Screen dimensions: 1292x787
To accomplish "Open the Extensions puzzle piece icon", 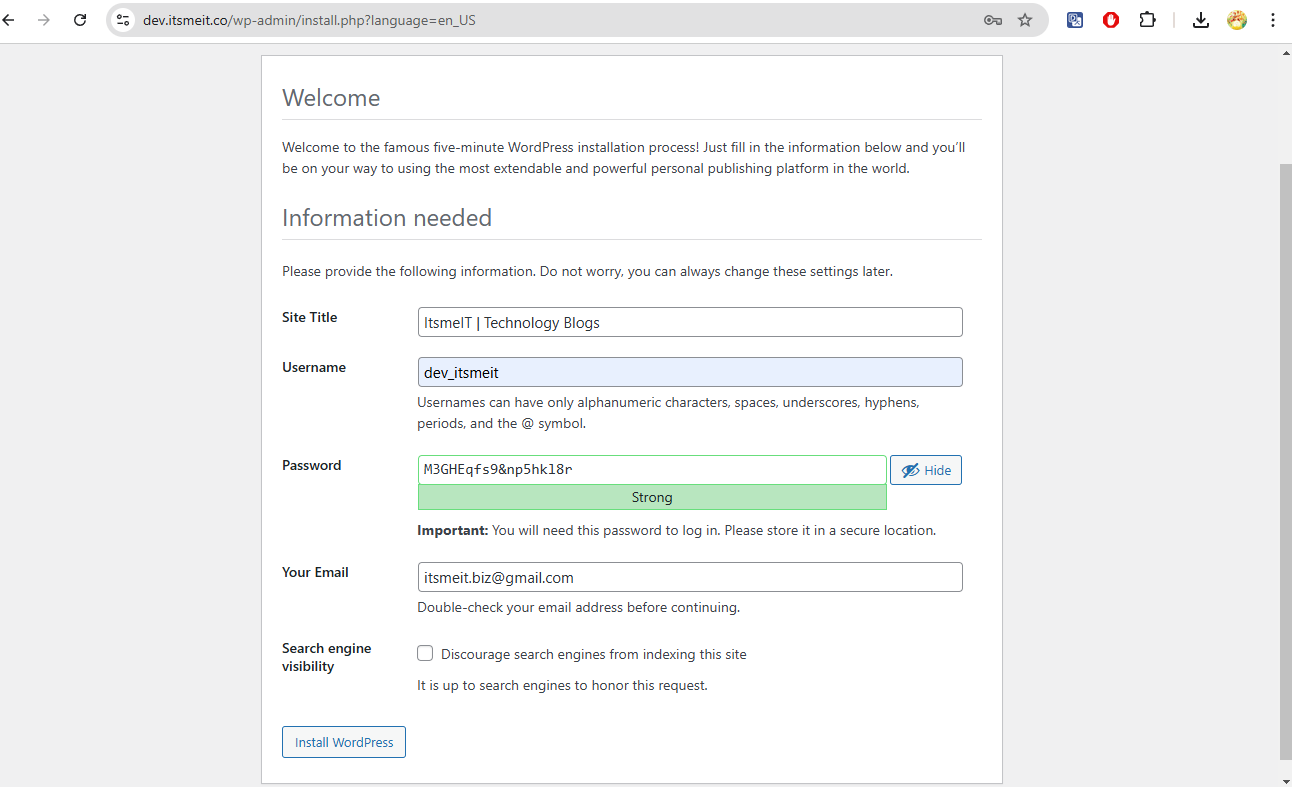I will [1147, 19].
